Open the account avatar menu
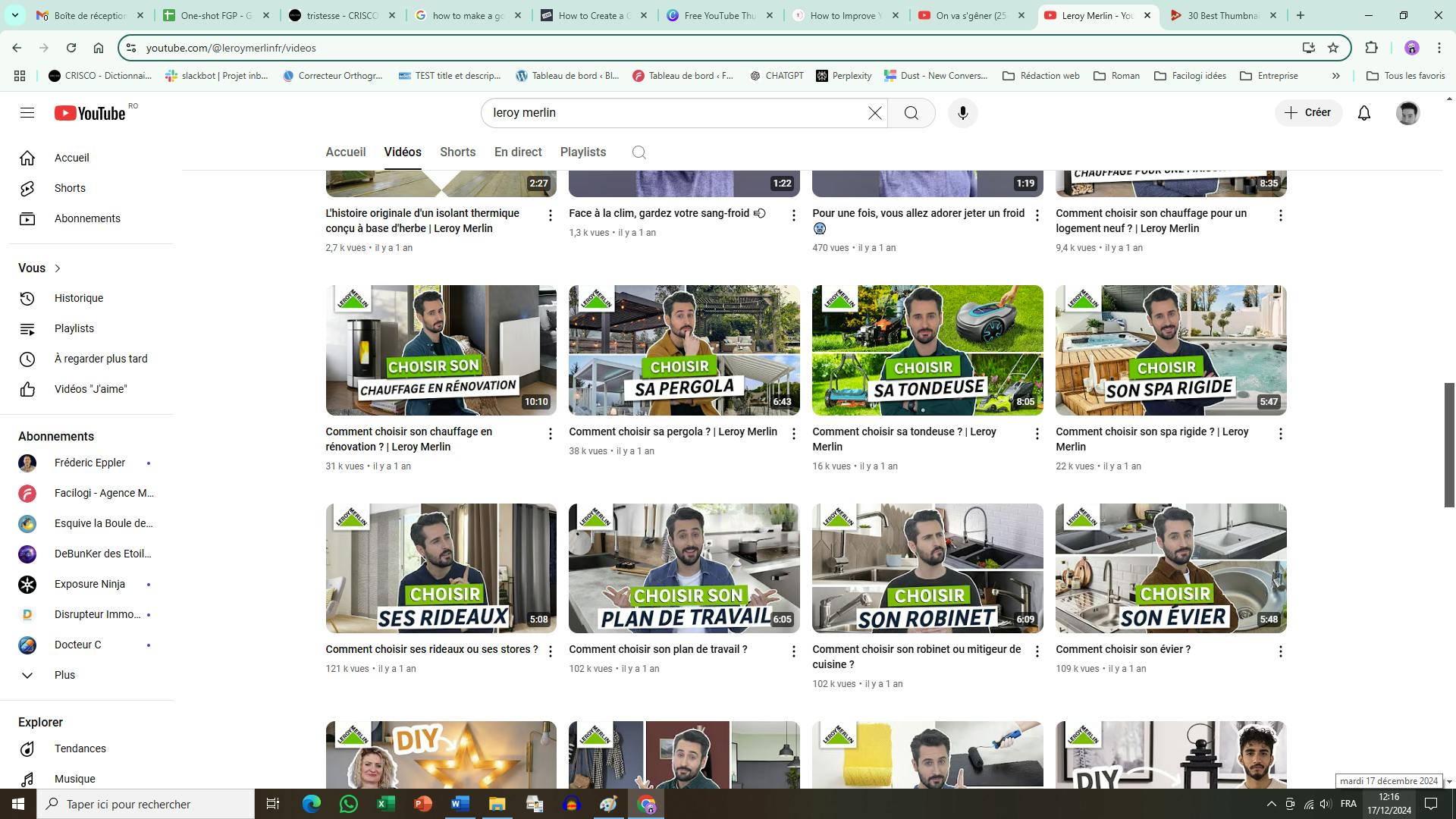 click(x=1407, y=113)
